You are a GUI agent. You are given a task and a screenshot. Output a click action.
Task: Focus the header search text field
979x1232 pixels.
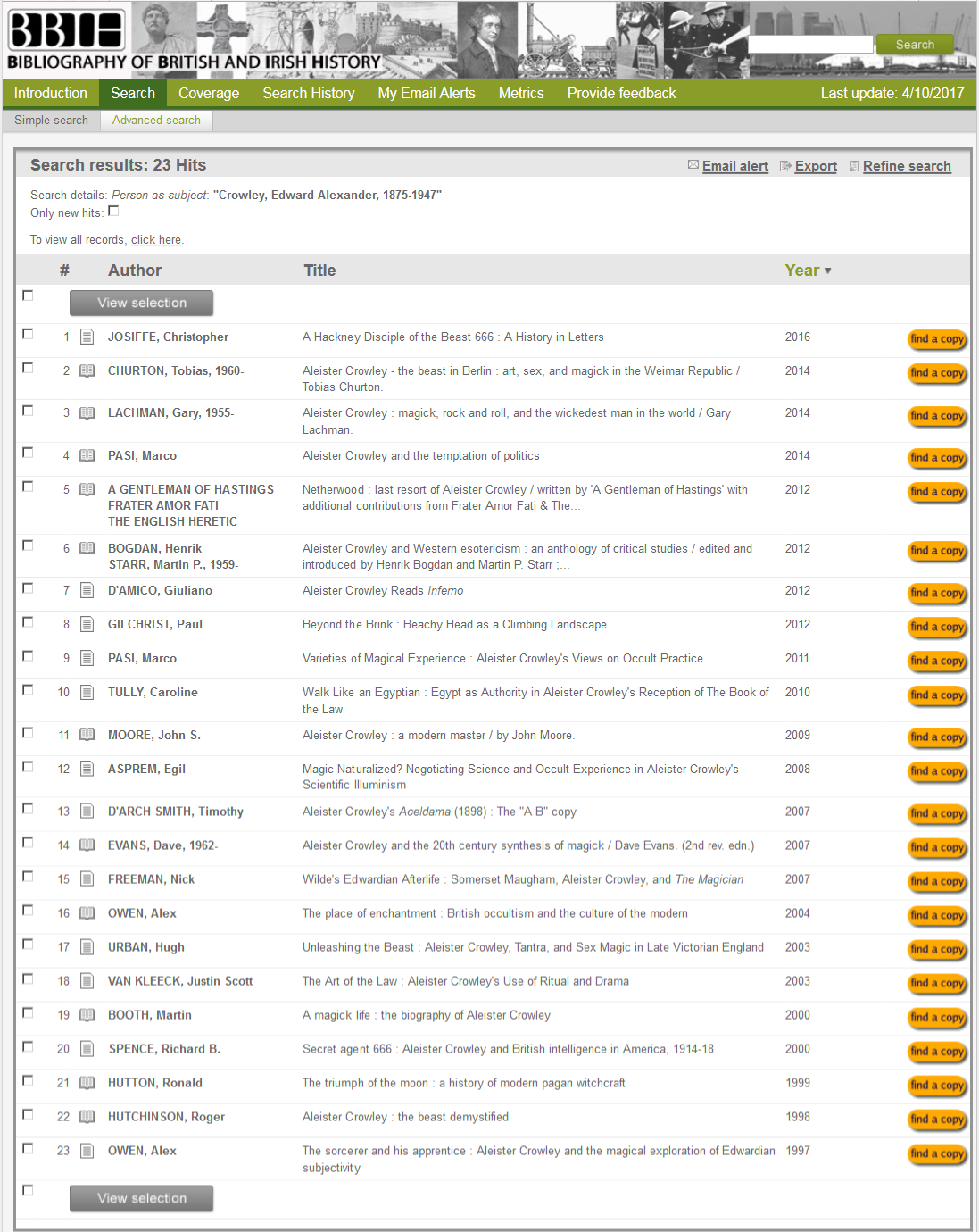(x=809, y=45)
